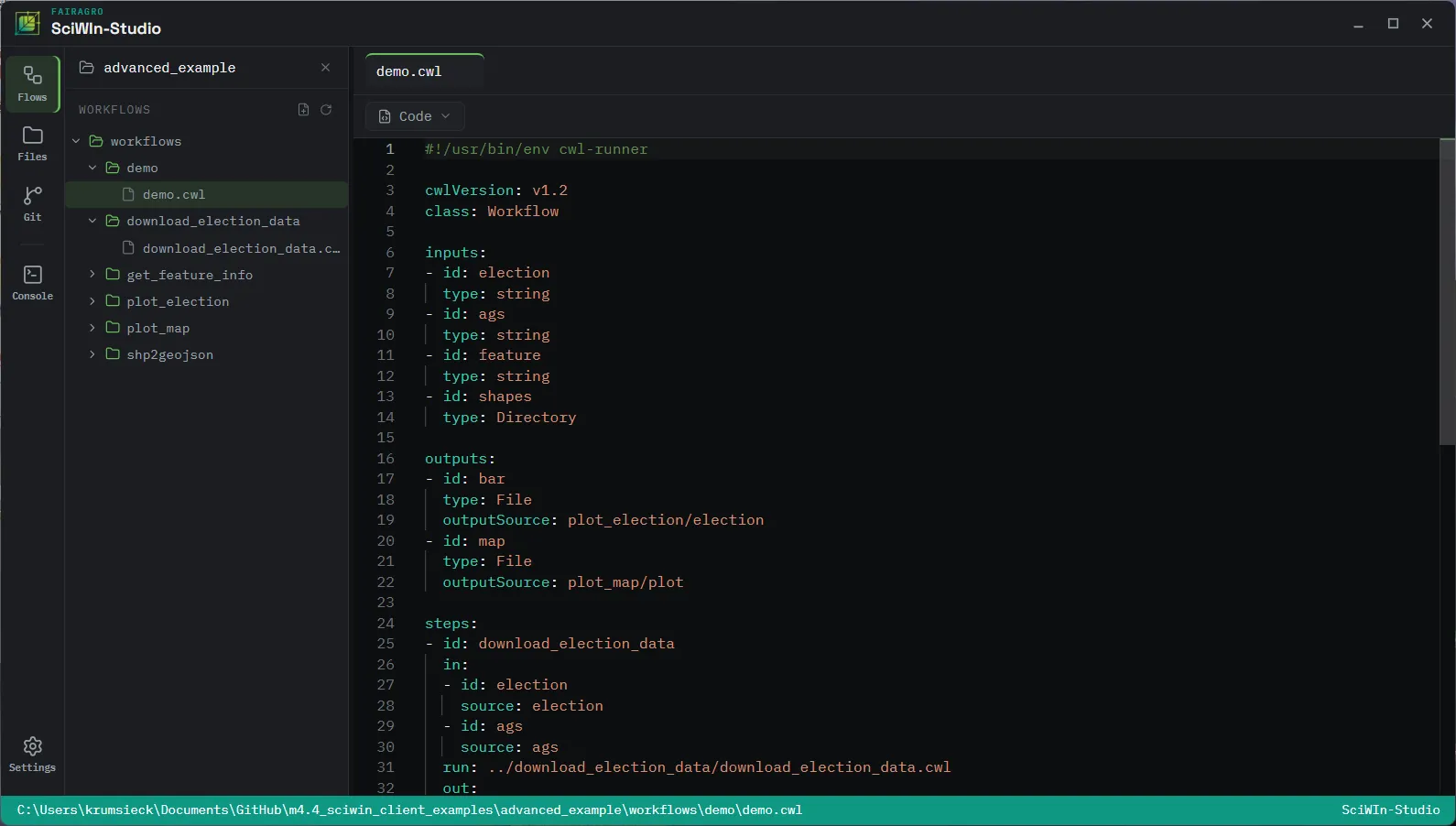
Task: Close the SciWIn-Studio window
Action: point(1427,24)
